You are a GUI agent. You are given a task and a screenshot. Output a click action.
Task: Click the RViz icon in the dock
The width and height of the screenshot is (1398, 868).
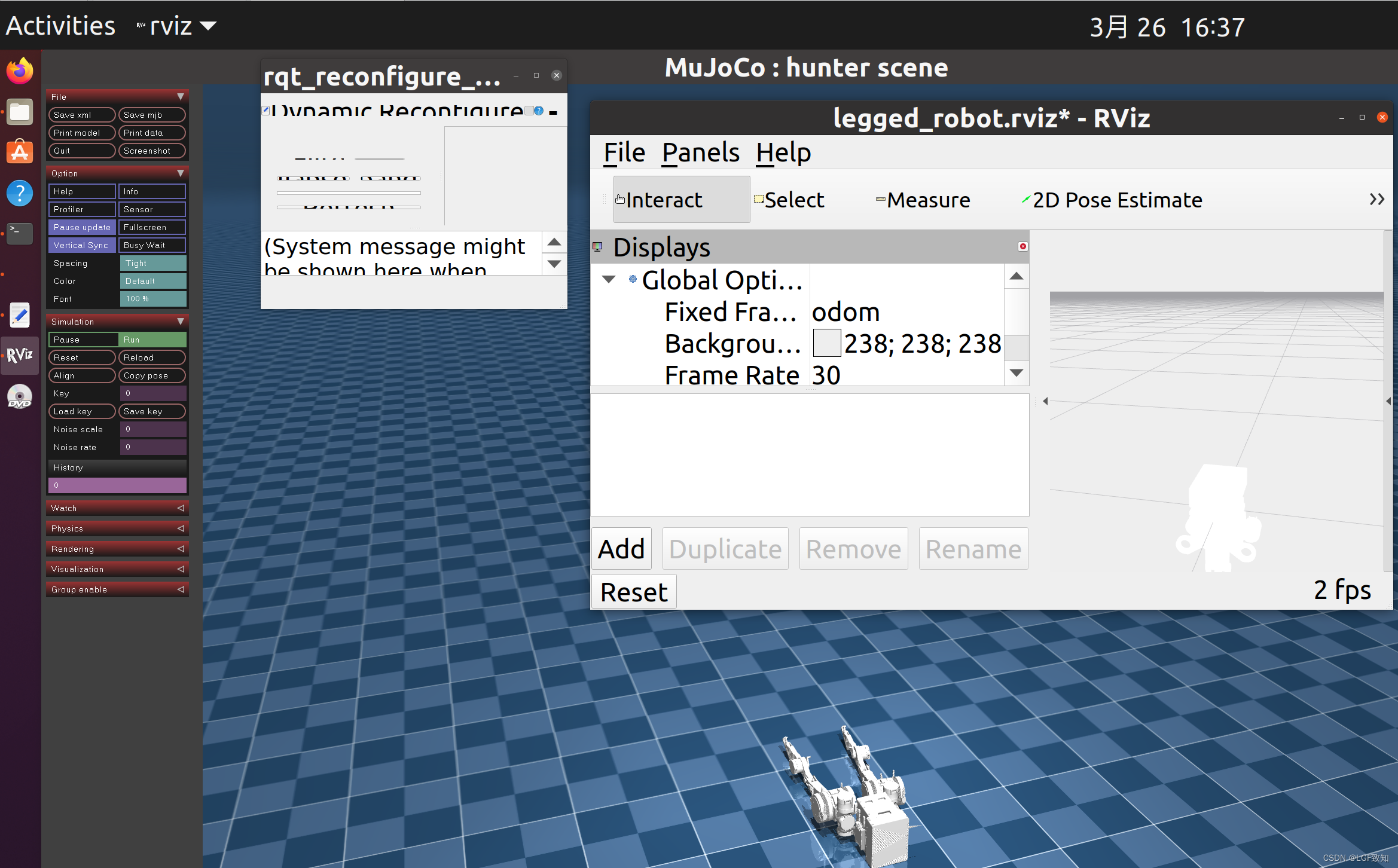pos(20,356)
